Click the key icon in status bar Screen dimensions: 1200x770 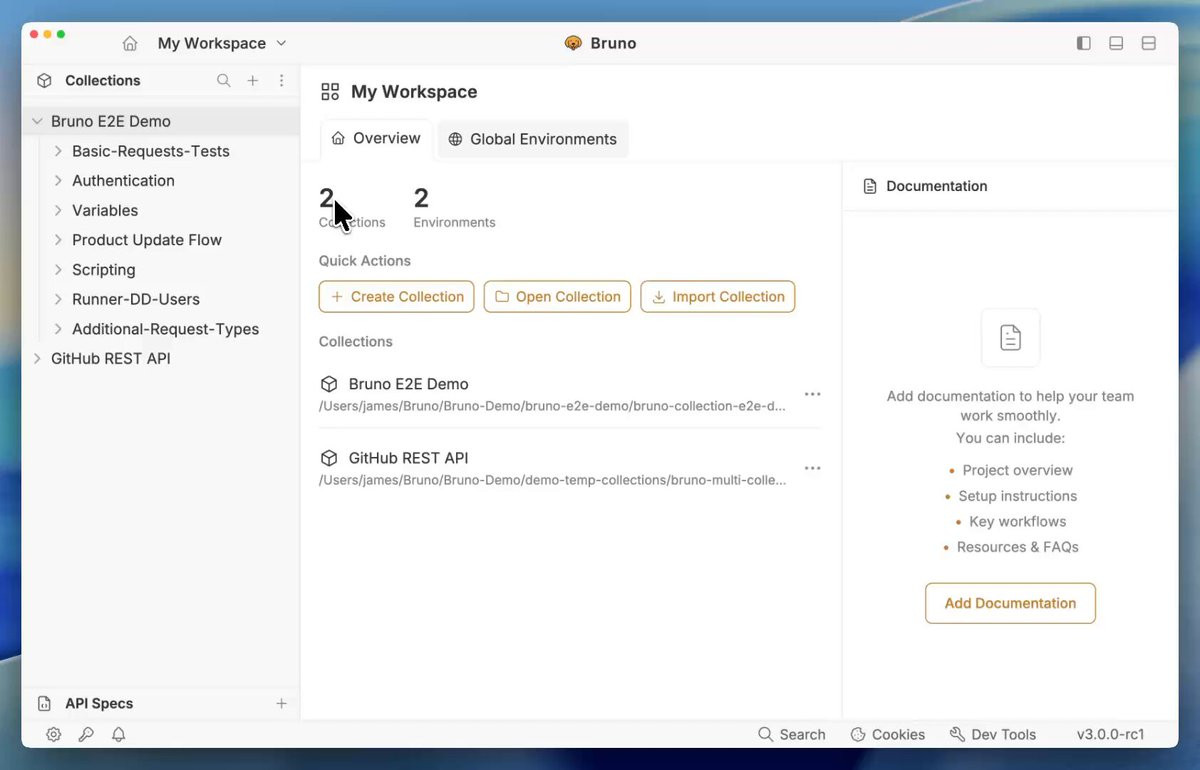[x=86, y=735]
